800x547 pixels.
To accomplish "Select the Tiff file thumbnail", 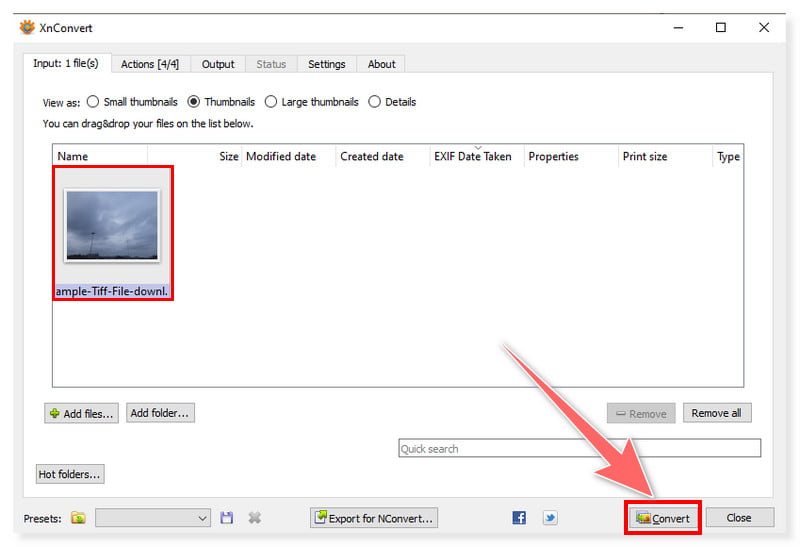I will click(112, 227).
